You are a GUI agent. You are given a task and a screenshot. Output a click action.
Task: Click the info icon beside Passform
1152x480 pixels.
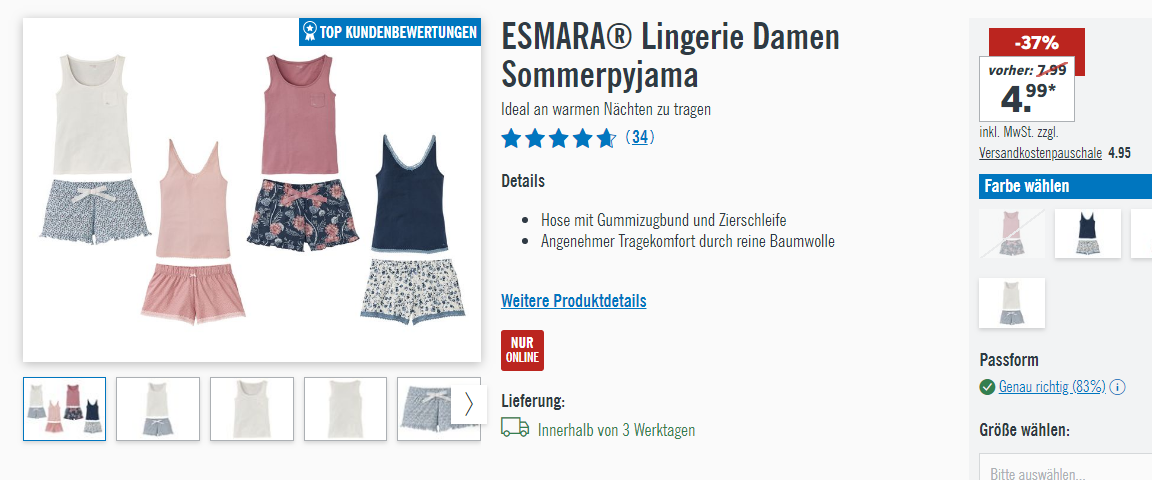[x=1117, y=387]
